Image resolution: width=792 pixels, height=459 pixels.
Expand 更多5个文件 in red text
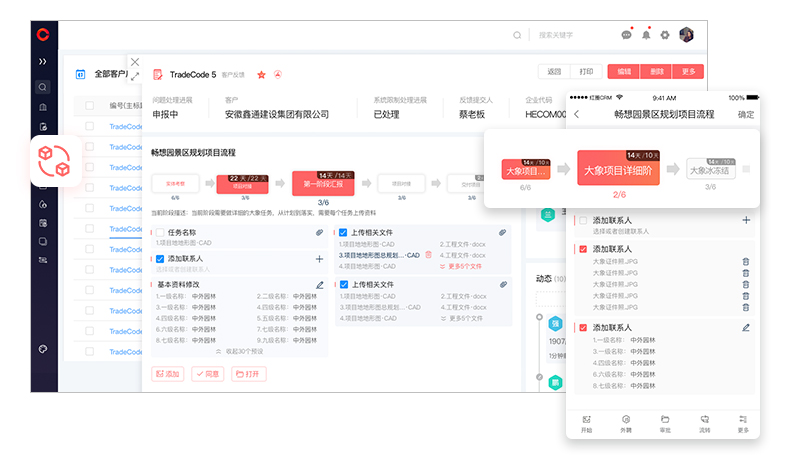pyautogui.click(x=464, y=266)
